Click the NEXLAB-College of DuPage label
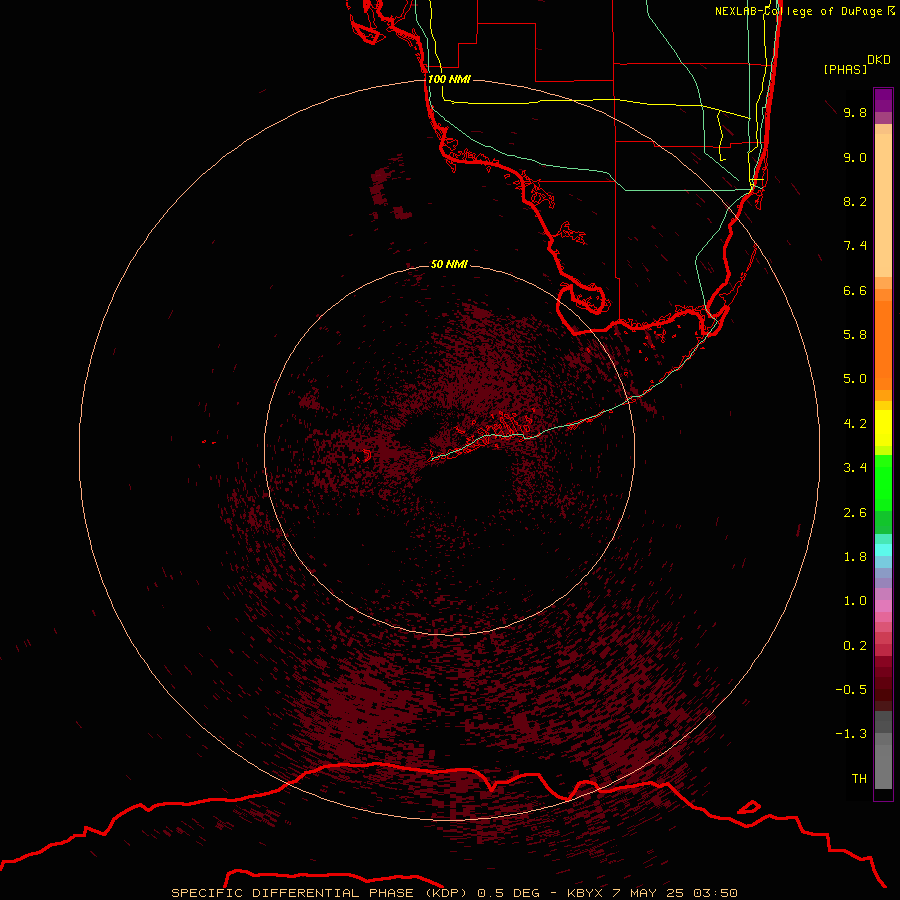The image size is (900, 900). (x=798, y=11)
